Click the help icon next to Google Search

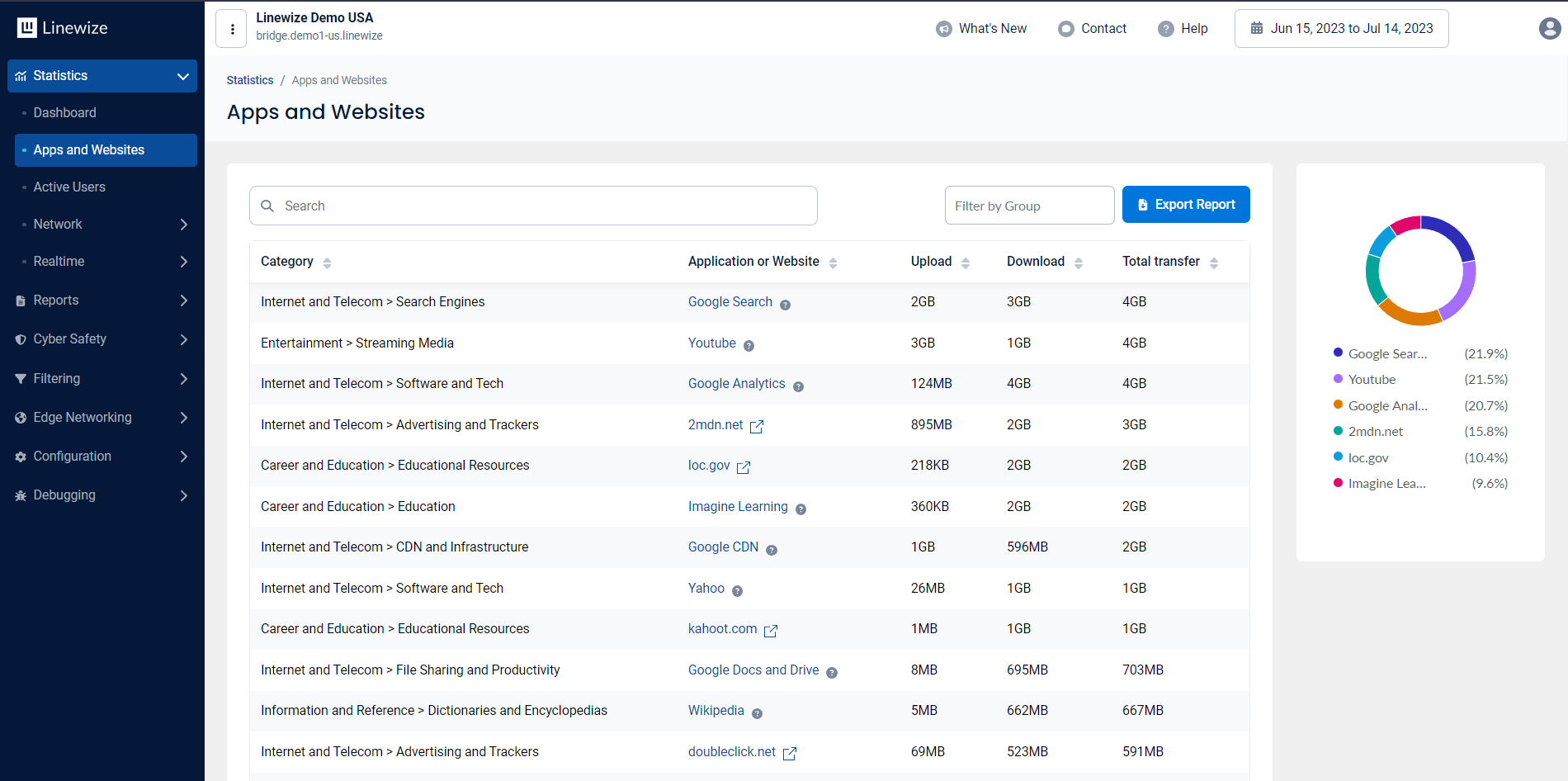(785, 305)
